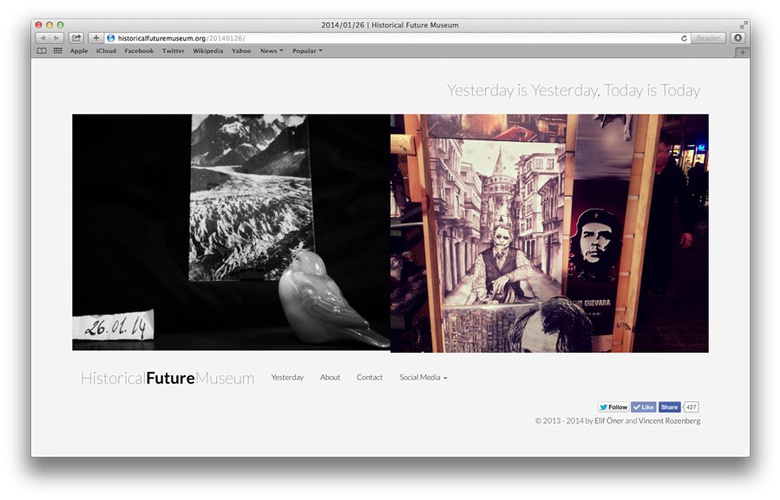Image resolution: width=780 pixels, height=500 pixels.
Task: Toggle the Twitter Follow button
Action: tap(613, 407)
